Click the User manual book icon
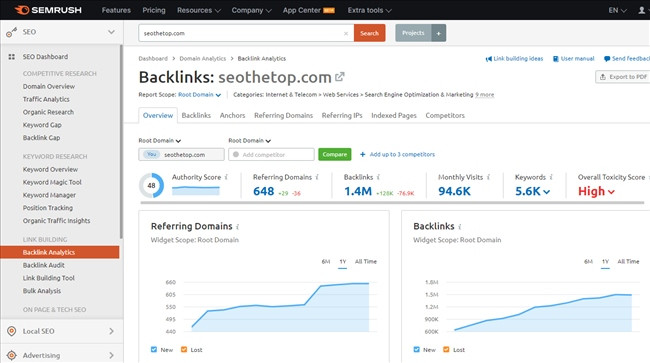This screenshot has width=650, height=363. pos(556,59)
